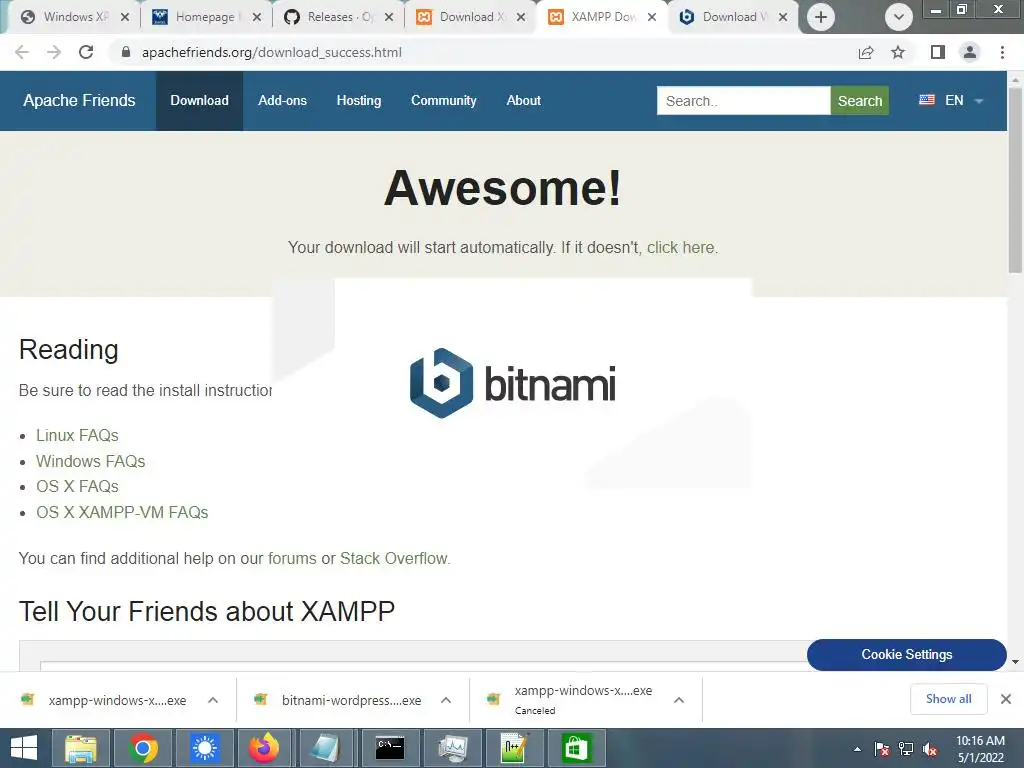Open the Store app from taskbar
The width and height of the screenshot is (1024, 768).
(576, 748)
